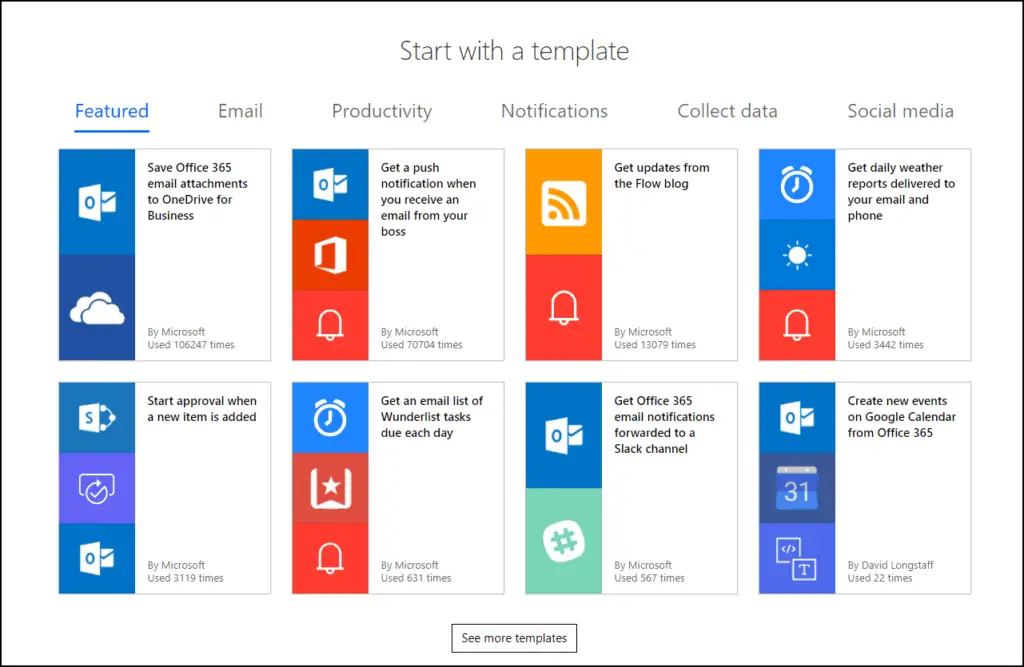Click Outlook icon on Start approval card

click(97, 559)
